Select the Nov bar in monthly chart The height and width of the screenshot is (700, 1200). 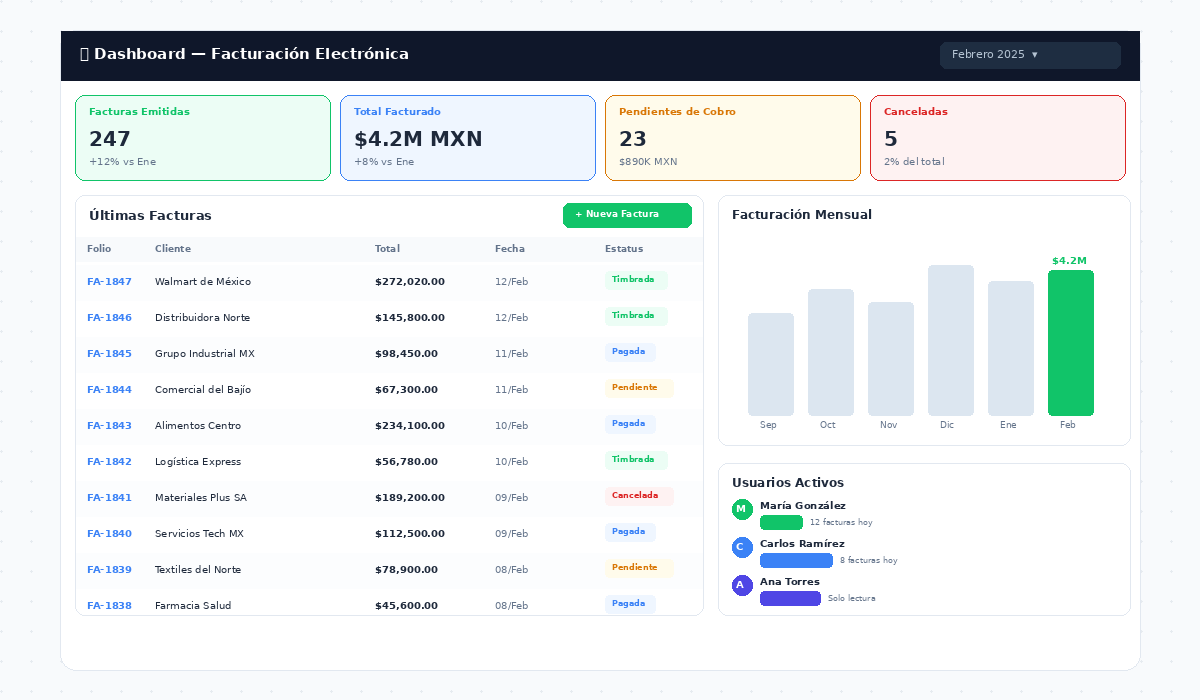(891, 359)
